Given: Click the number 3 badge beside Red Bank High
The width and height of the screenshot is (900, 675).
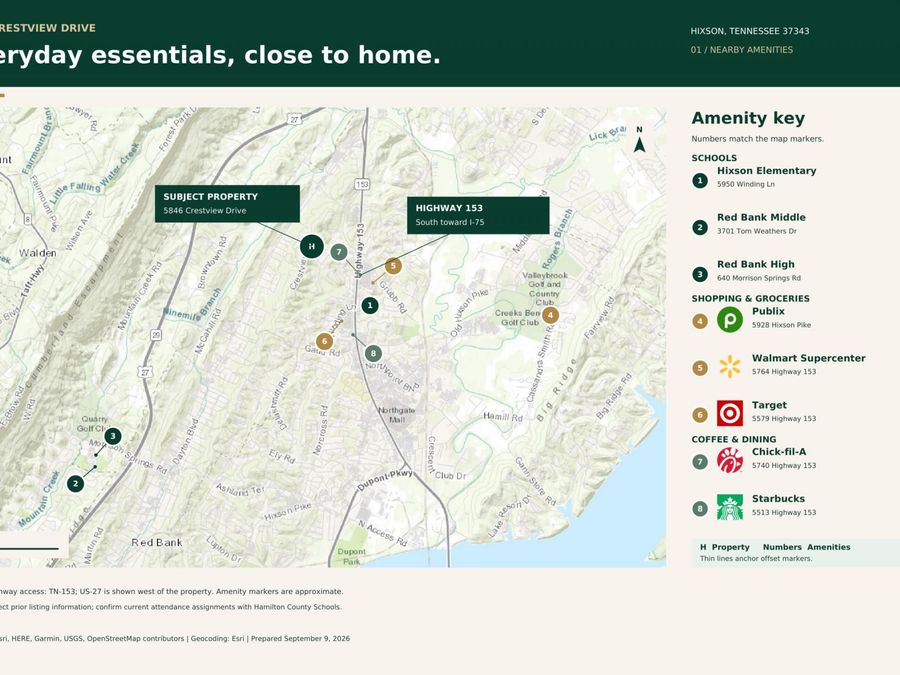Looking at the screenshot, I should pyautogui.click(x=700, y=274).
